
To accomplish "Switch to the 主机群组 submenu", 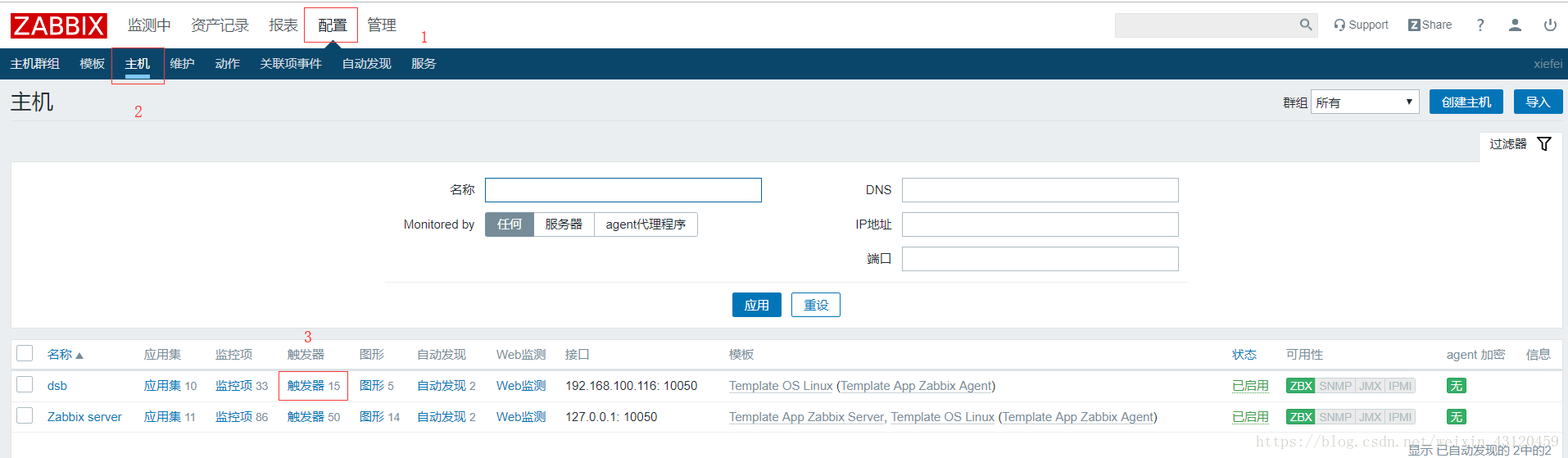I will tap(34, 64).
